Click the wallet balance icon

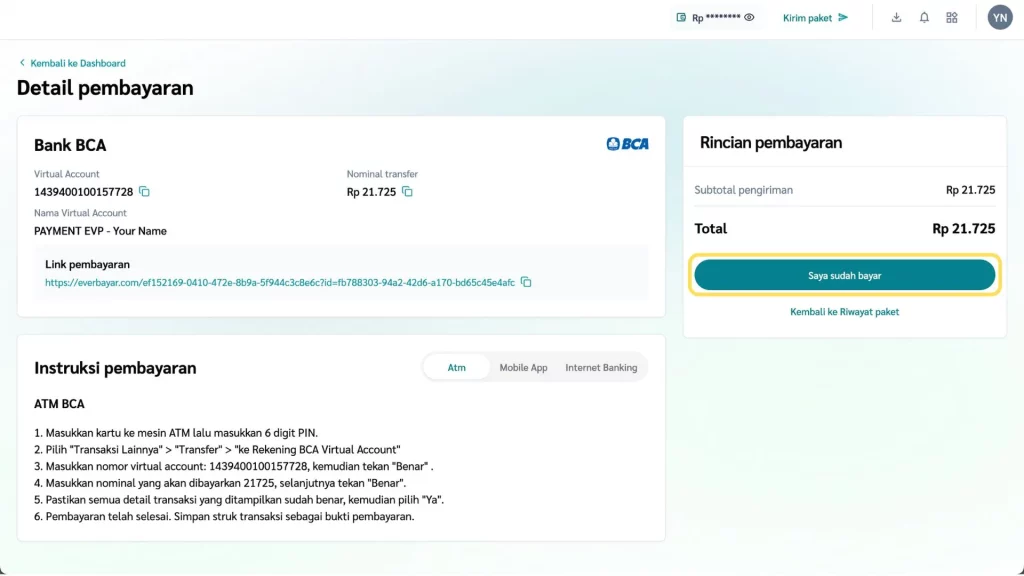681,17
